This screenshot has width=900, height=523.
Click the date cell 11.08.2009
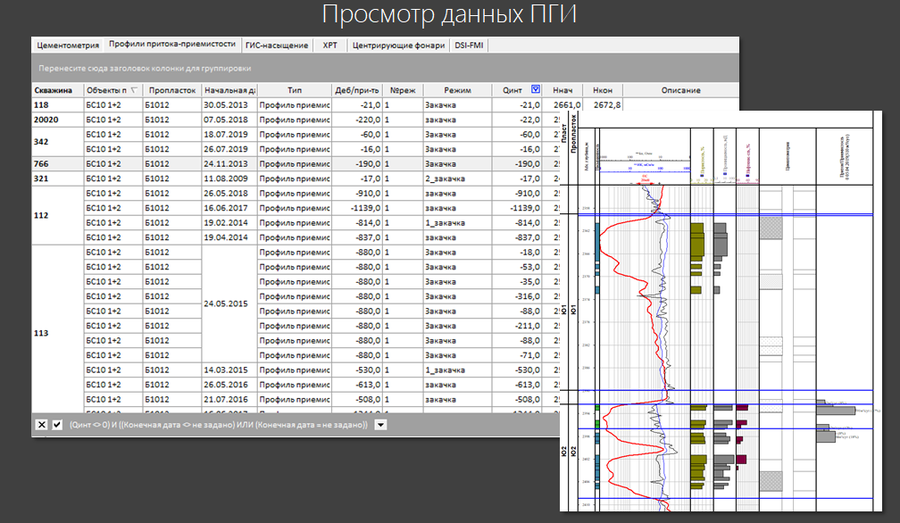coord(230,179)
